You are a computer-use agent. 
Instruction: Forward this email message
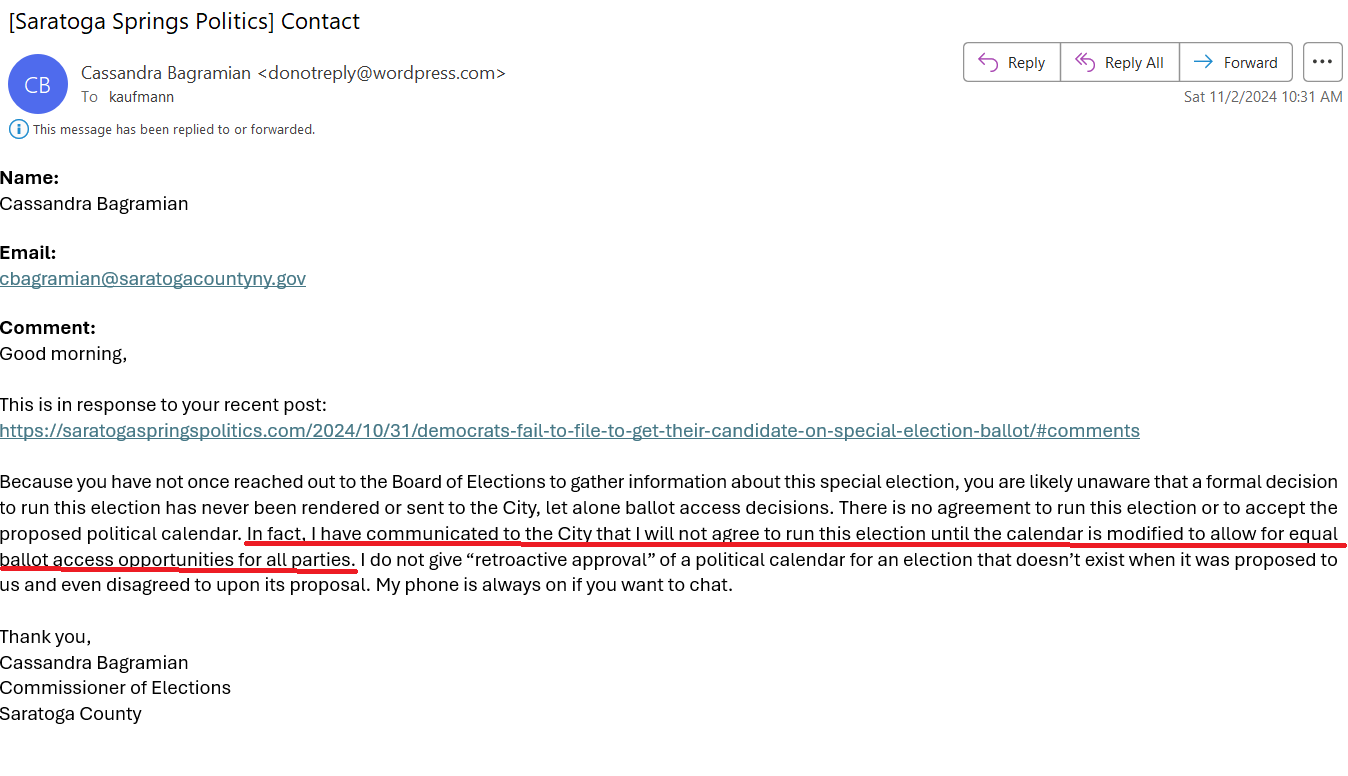click(x=1236, y=62)
